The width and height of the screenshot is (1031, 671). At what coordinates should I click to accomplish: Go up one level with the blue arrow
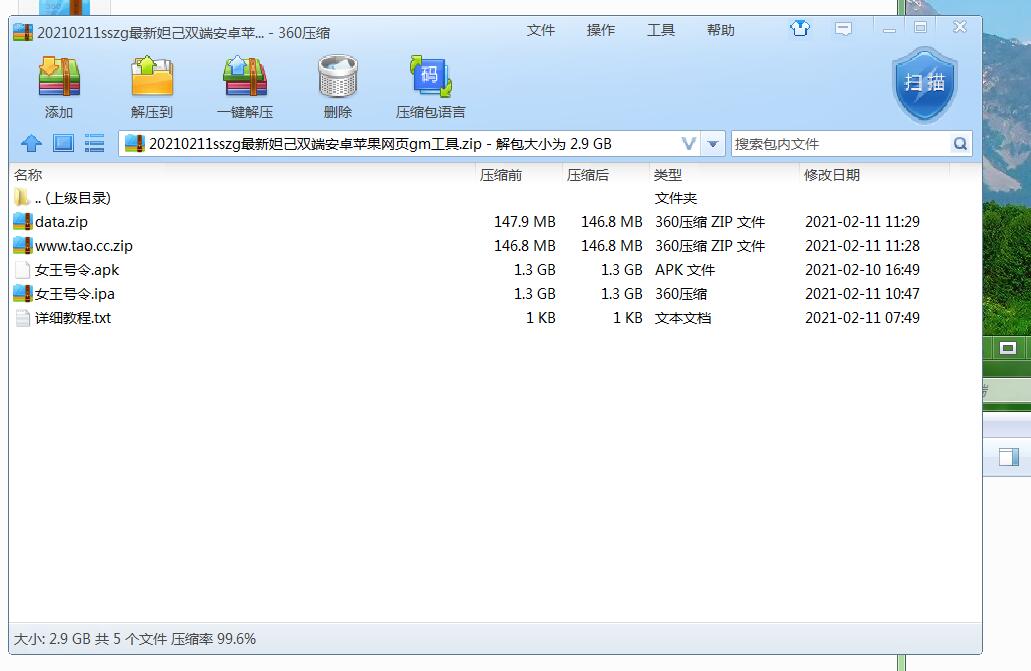click(30, 144)
